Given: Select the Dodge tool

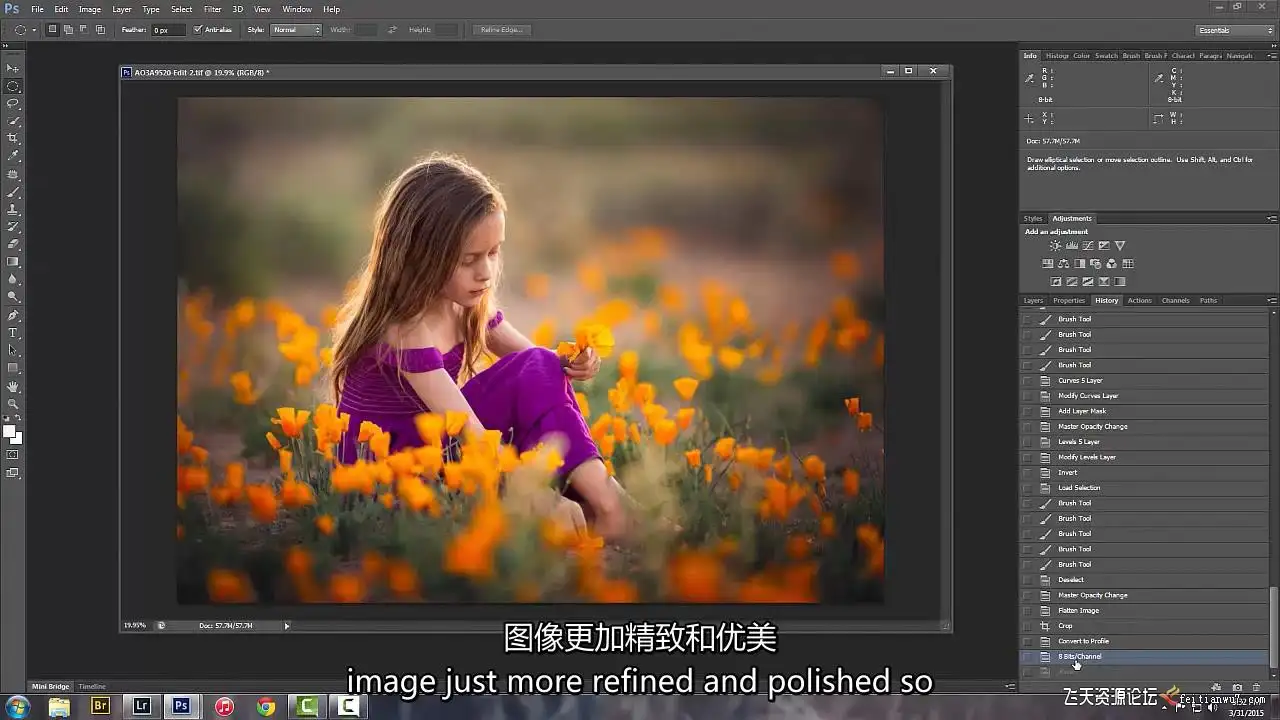Looking at the screenshot, I should (13, 297).
